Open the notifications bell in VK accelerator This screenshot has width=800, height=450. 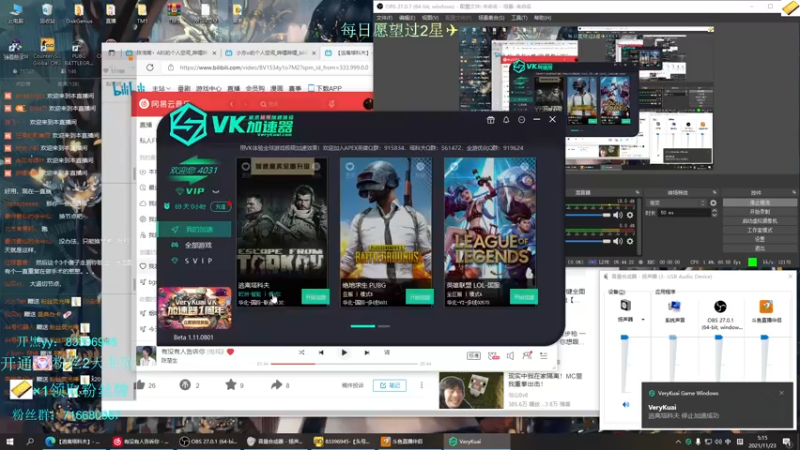click(x=506, y=120)
